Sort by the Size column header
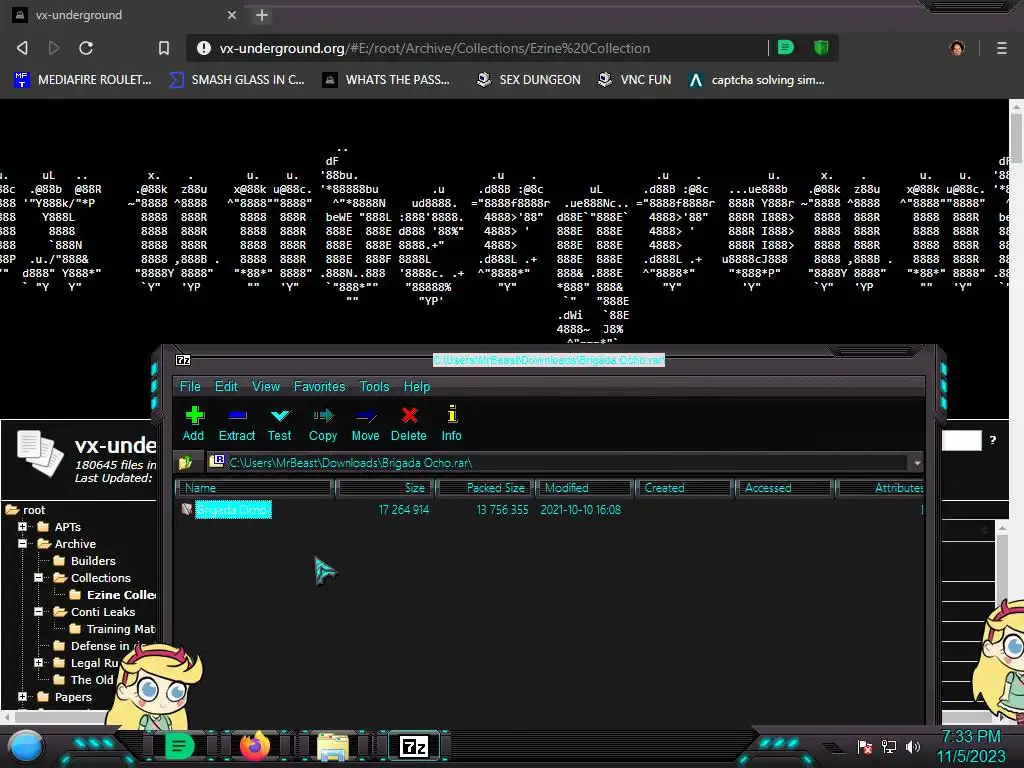 point(386,488)
